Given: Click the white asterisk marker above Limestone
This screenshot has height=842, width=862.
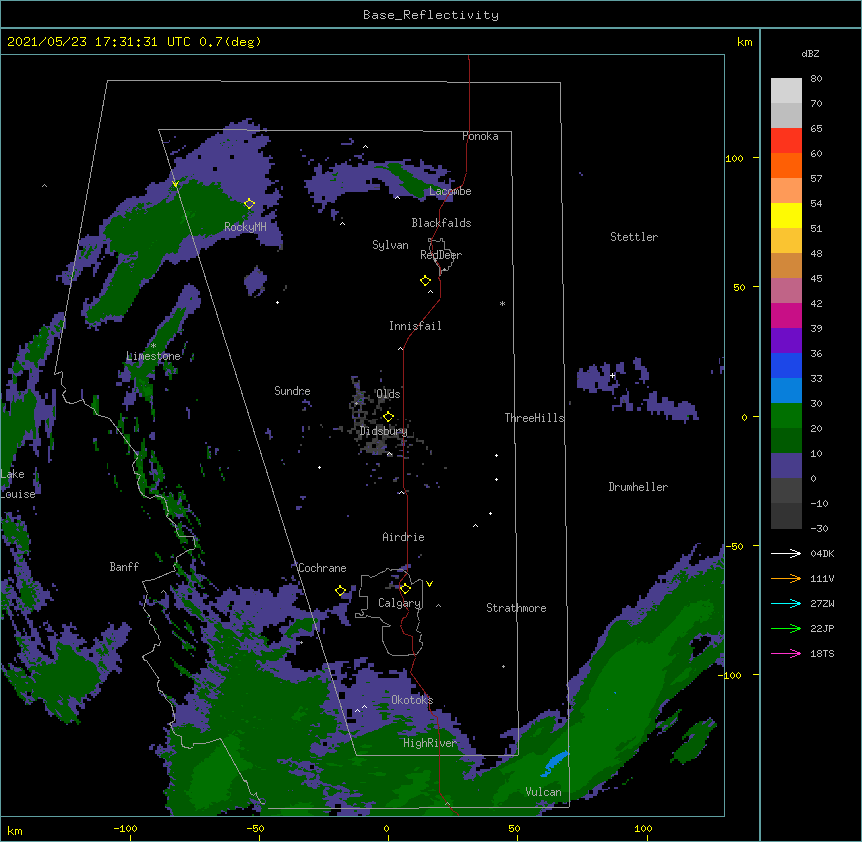Looking at the screenshot, I should (153, 346).
